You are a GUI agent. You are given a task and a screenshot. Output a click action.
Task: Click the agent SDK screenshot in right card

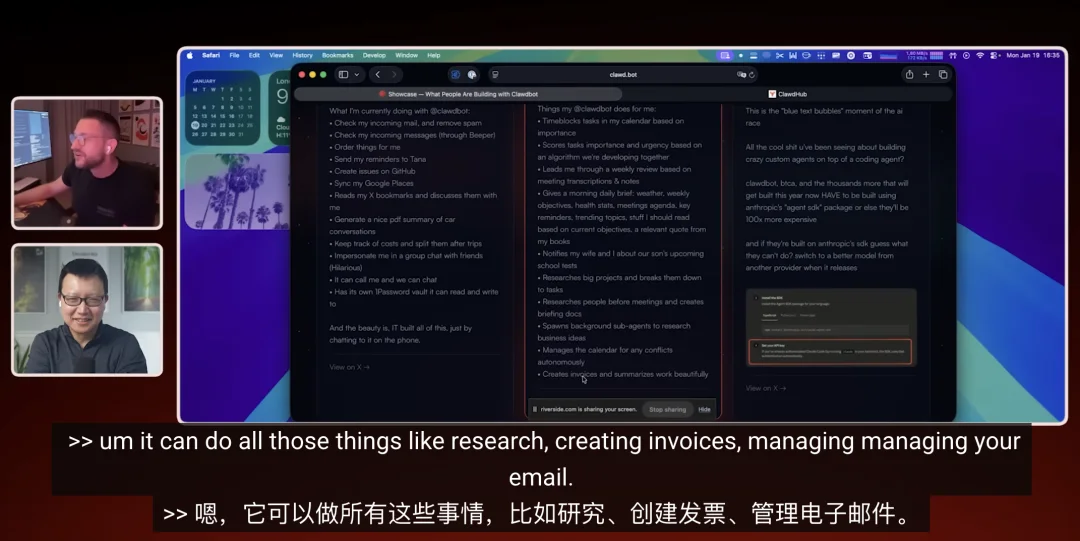point(831,327)
